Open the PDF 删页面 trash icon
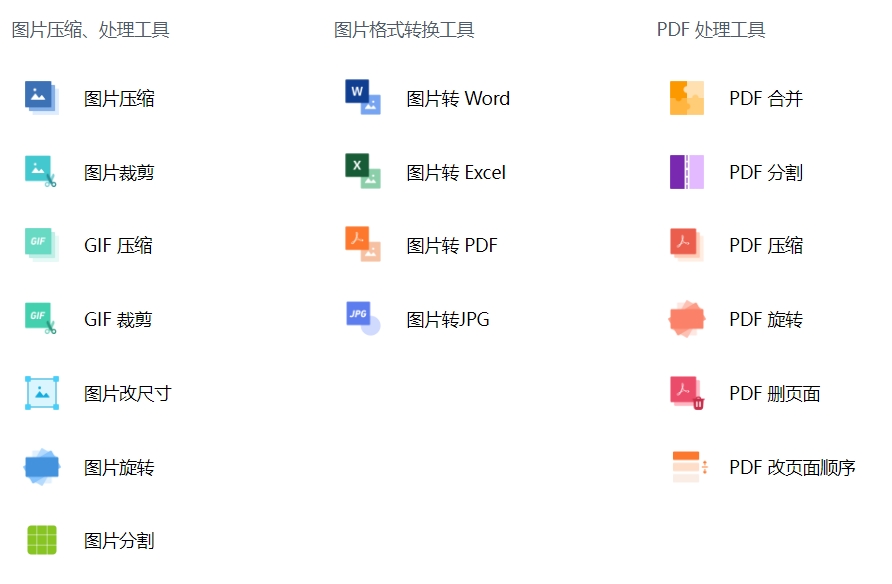This screenshot has height=584, width=892. click(x=687, y=393)
